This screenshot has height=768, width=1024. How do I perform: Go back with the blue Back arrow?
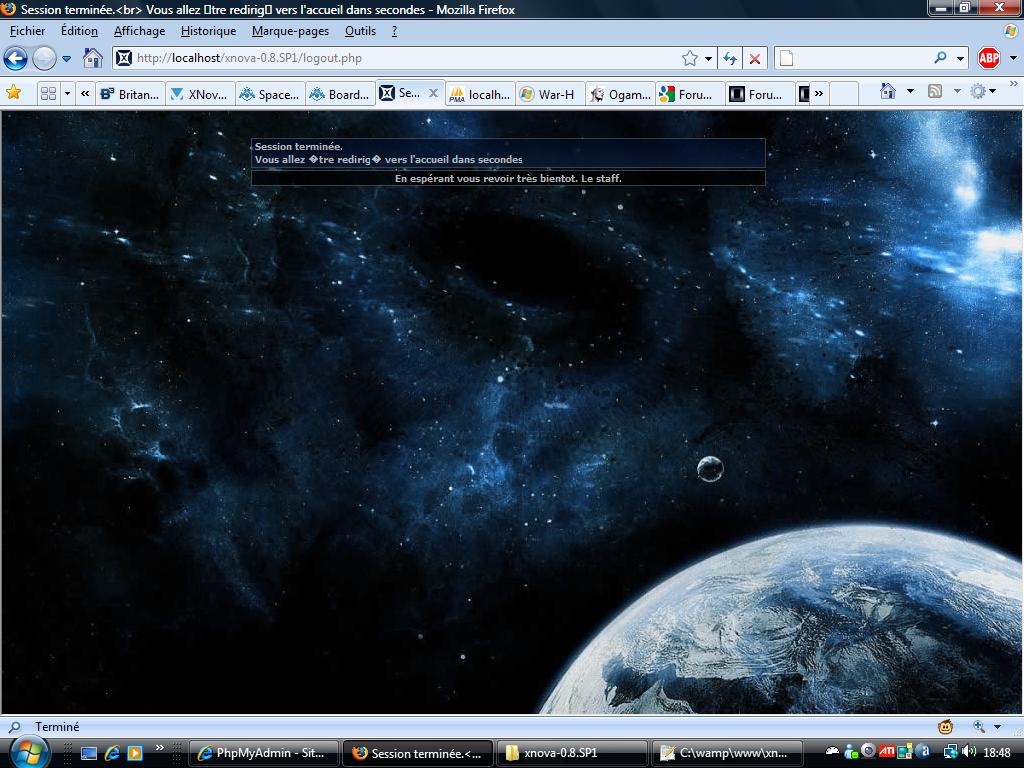pyautogui.click(x=16, y=59)
